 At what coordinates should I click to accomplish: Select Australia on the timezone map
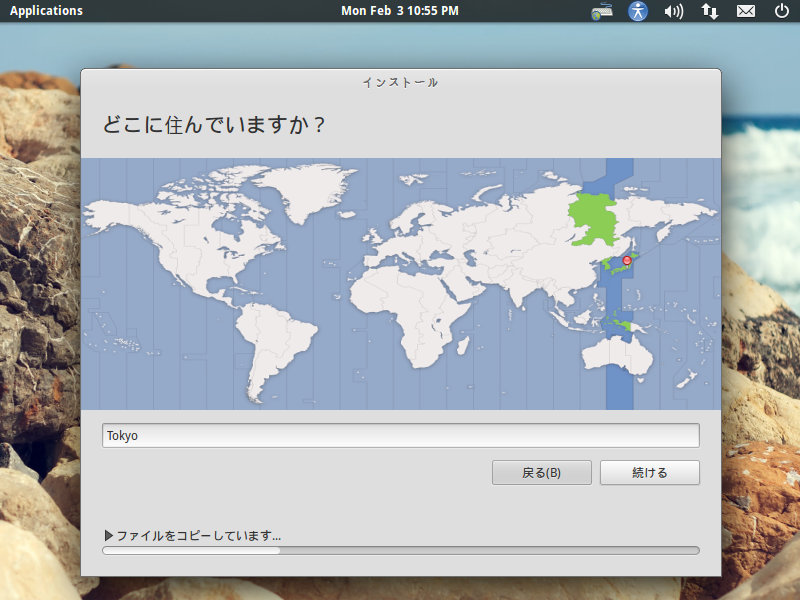[x=617, y=355]
